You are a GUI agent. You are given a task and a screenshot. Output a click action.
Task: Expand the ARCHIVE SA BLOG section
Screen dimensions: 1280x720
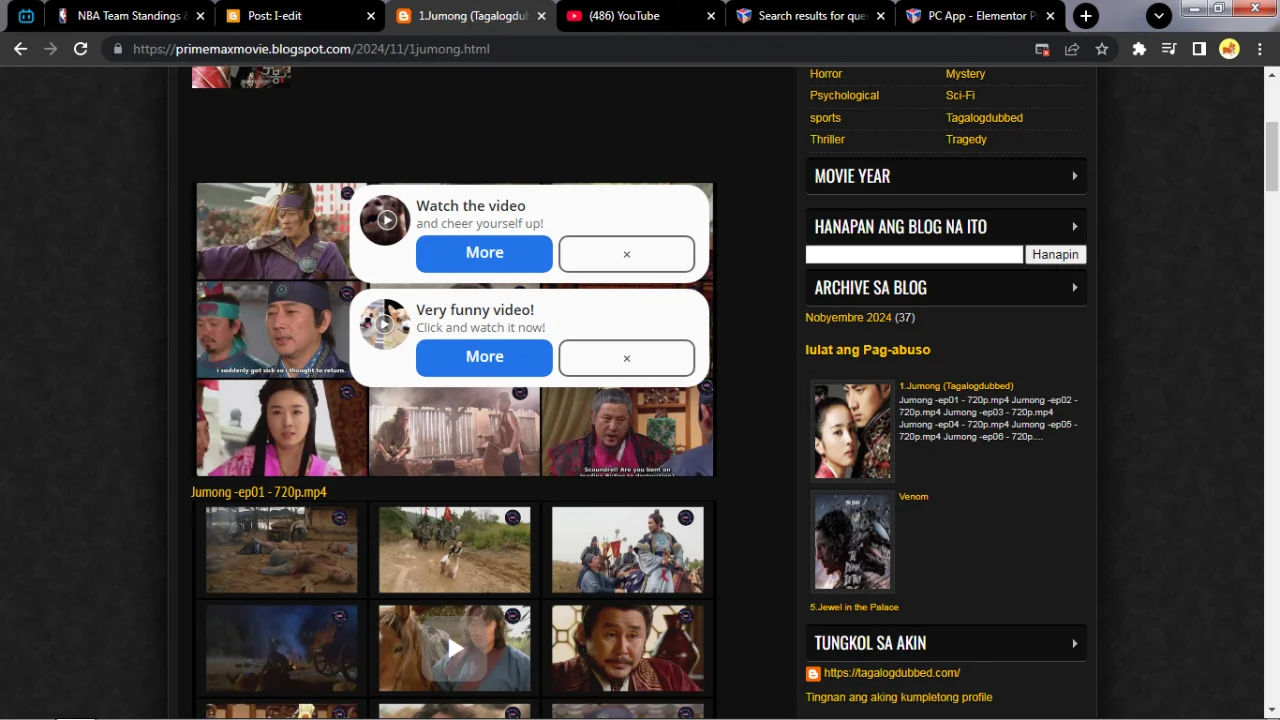tap(946, 288)
